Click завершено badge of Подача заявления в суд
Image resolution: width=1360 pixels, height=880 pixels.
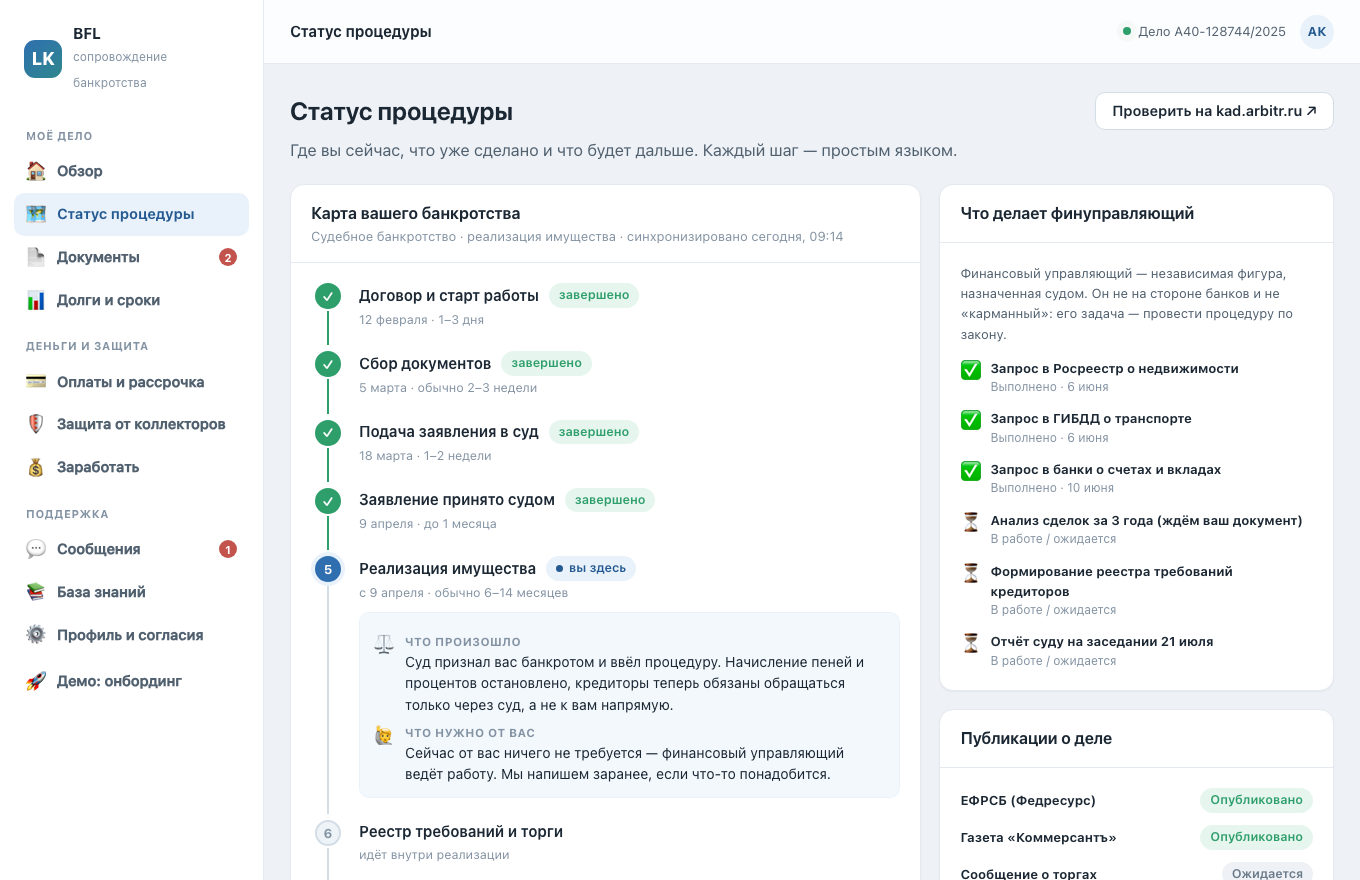tap(594, 432)
